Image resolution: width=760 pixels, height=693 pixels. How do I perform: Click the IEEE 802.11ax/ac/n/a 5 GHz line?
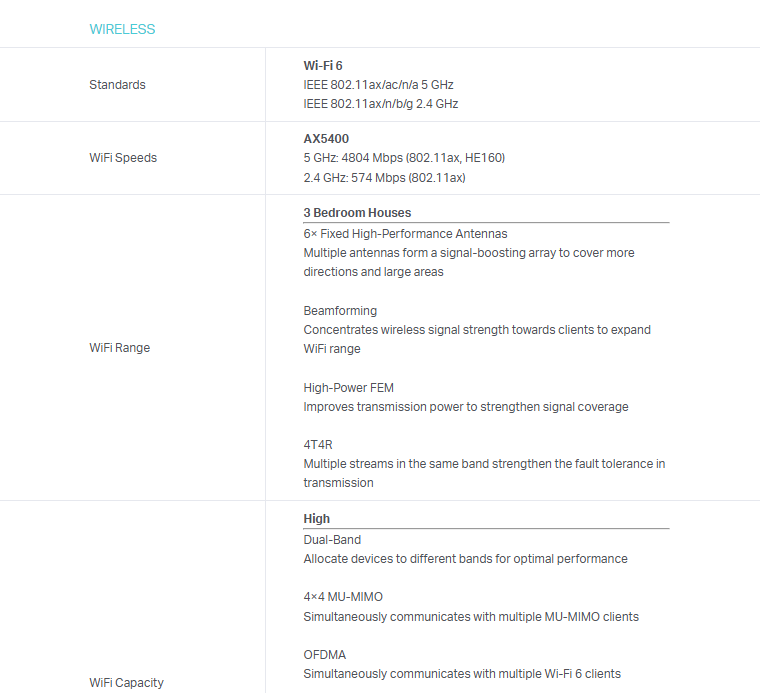click(378, 85)
